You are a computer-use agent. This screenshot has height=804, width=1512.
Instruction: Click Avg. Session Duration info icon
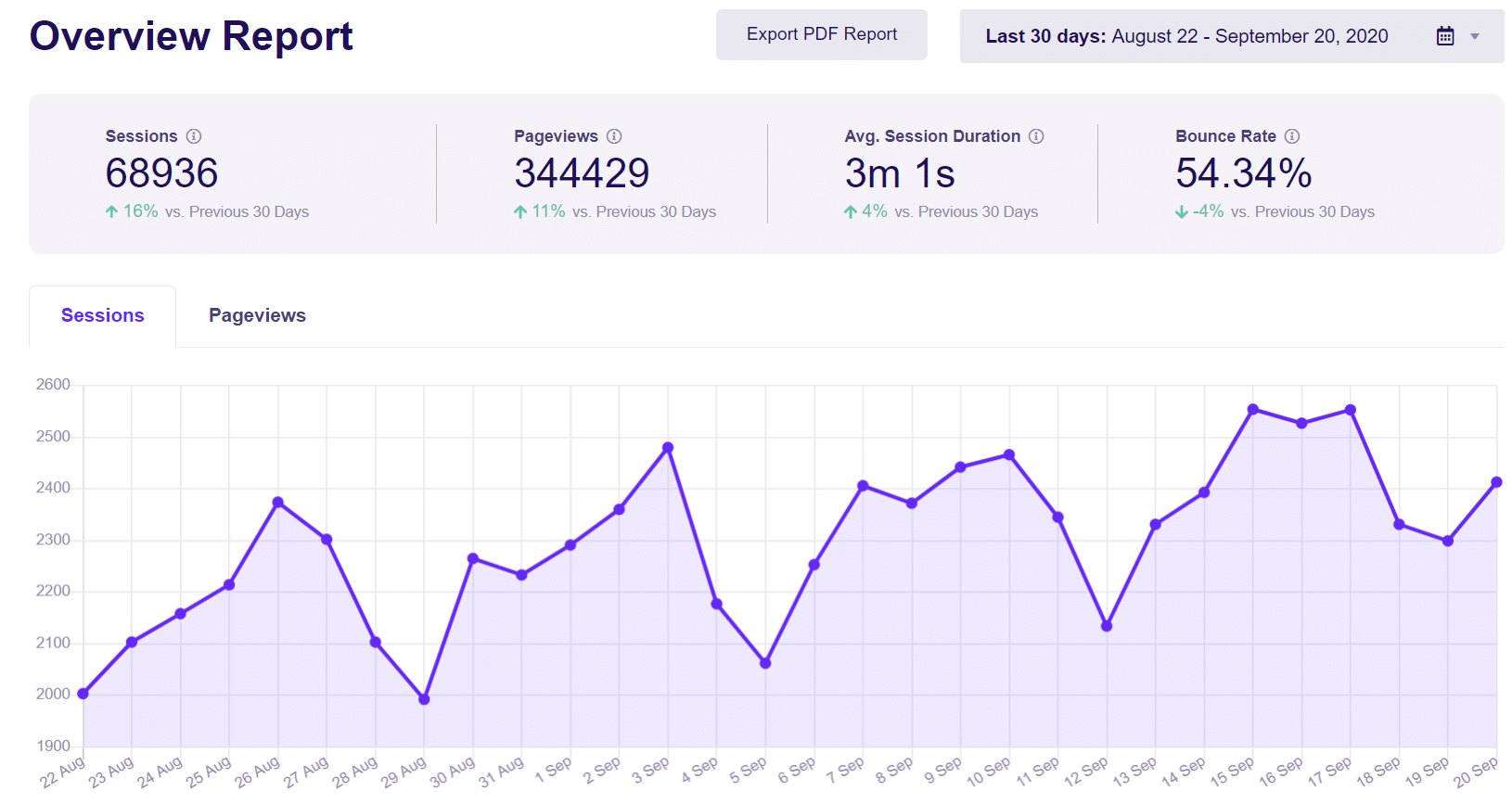[1036, 136]
